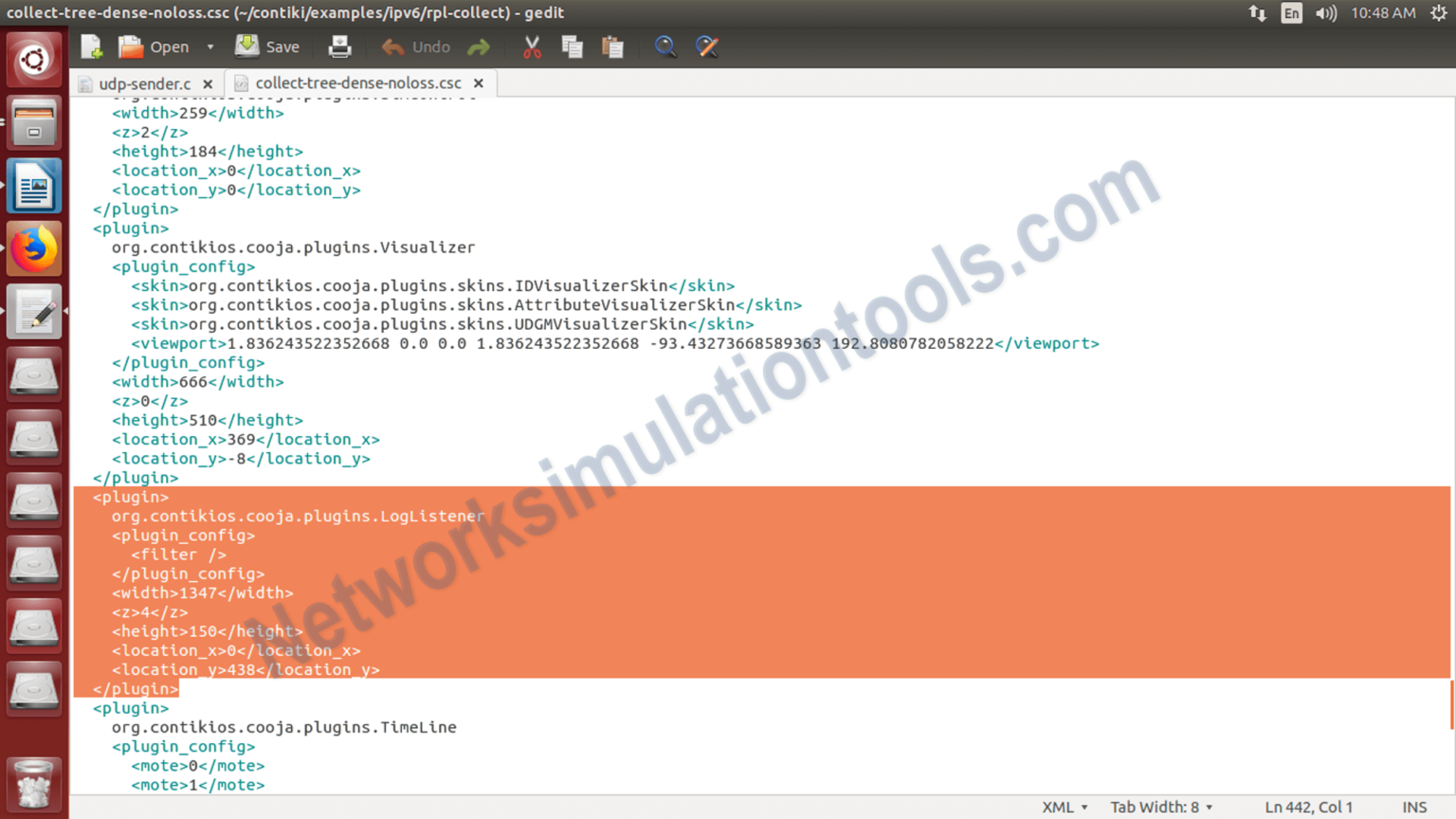
Task: Paste clipboard contents into the file
Action: [x=612, y=46]
